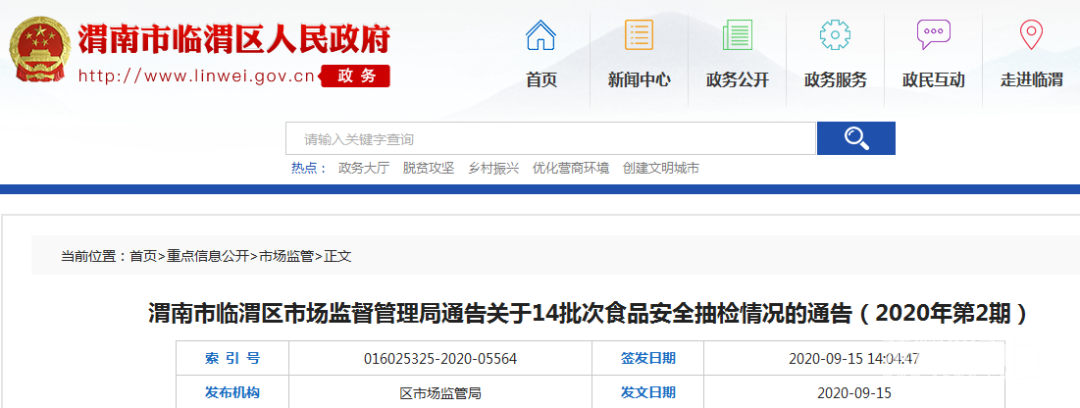Open the 乡村振兴 hot link

(493, 168)
